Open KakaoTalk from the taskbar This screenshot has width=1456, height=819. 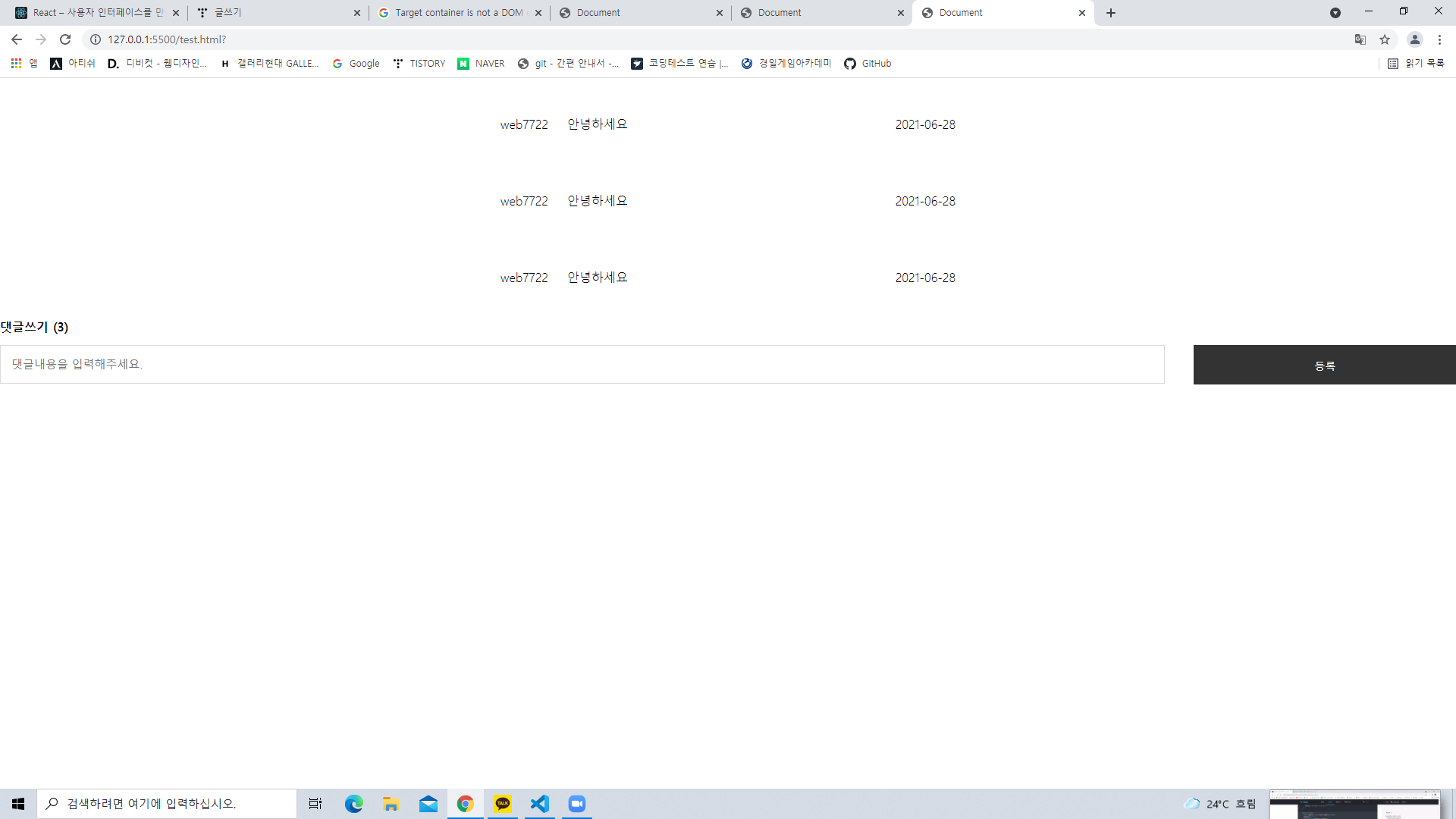[503, 804]
